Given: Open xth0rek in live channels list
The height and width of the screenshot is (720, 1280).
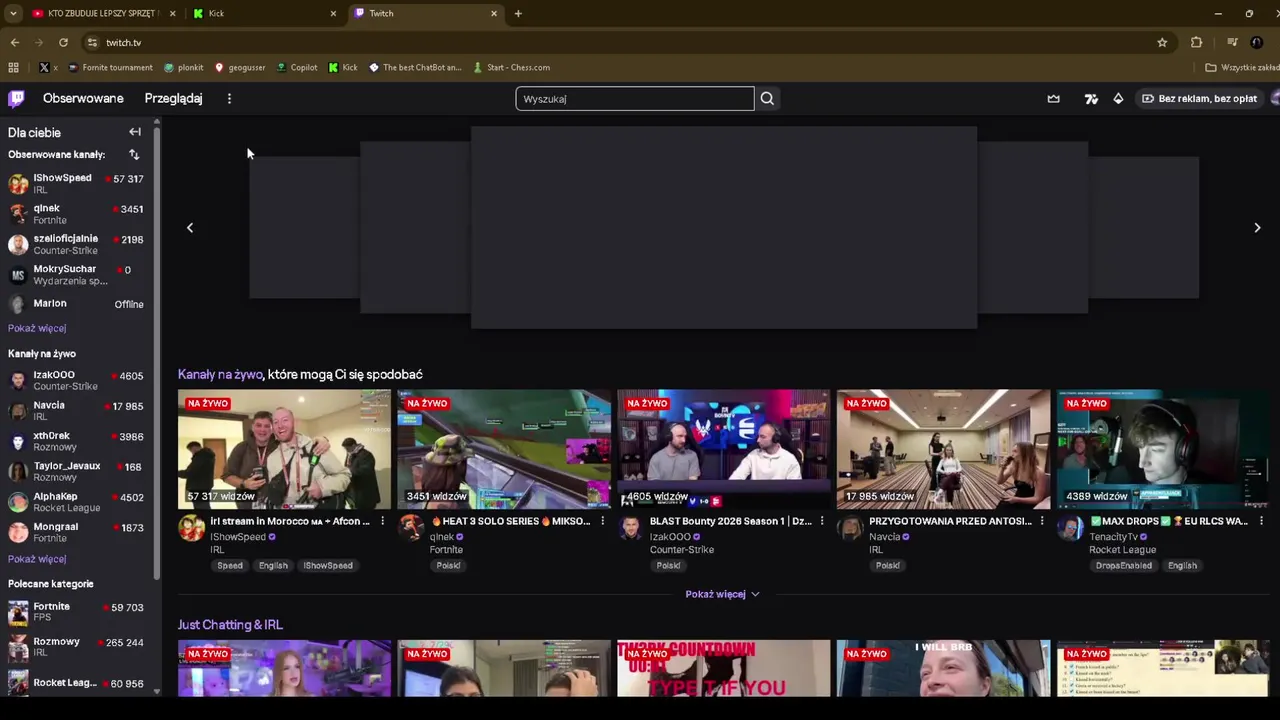Looking at the screenshot, I should 77,441.
